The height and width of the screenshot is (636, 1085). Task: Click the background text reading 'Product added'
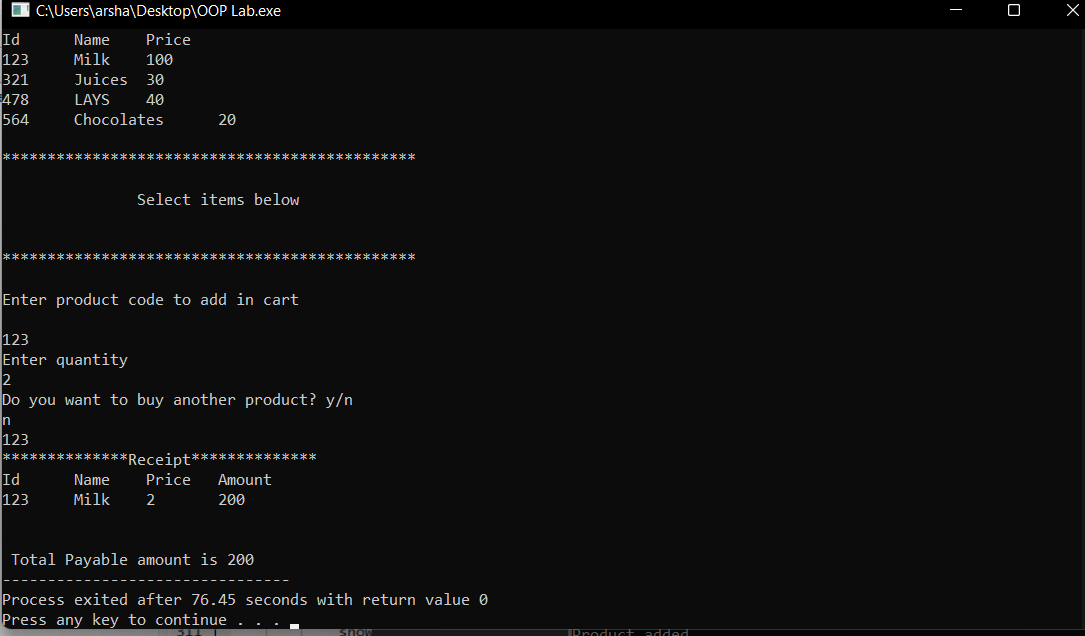click(629, 632)
